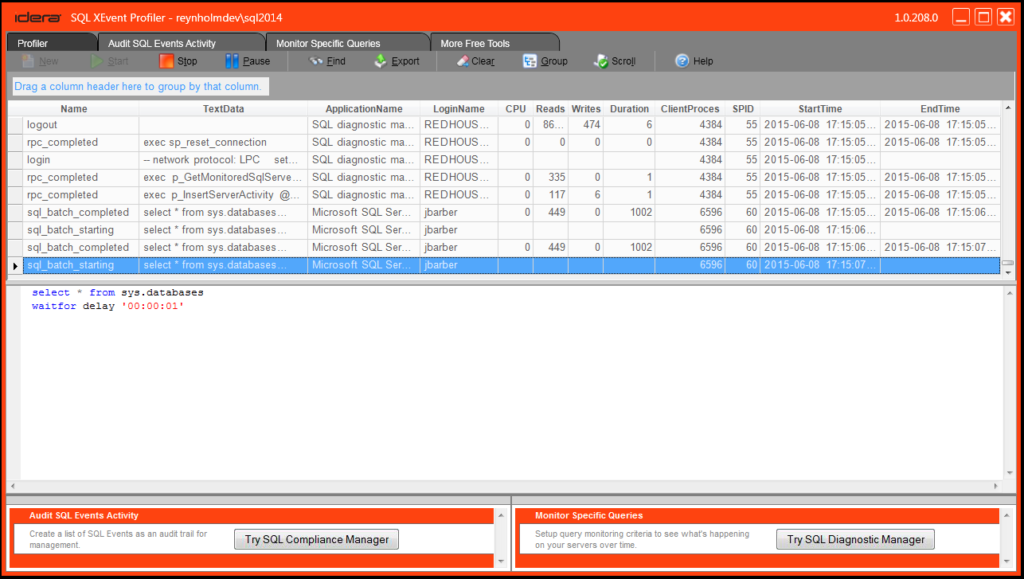Click the group-by-column drop area text
The width and height of the screenshot is (1024, 579).
click(138, 86)
